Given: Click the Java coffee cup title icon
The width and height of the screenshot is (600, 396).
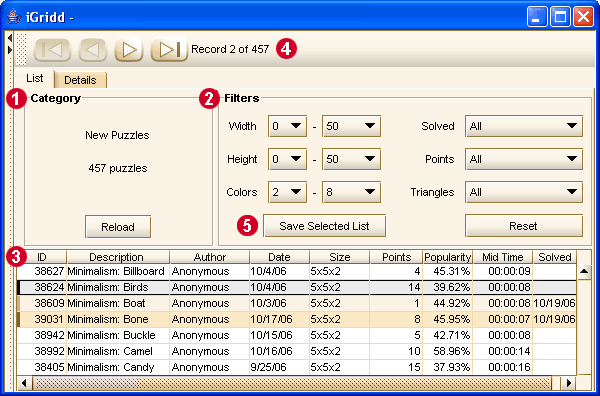Looking at the screenshot, I should click(14, 16).
